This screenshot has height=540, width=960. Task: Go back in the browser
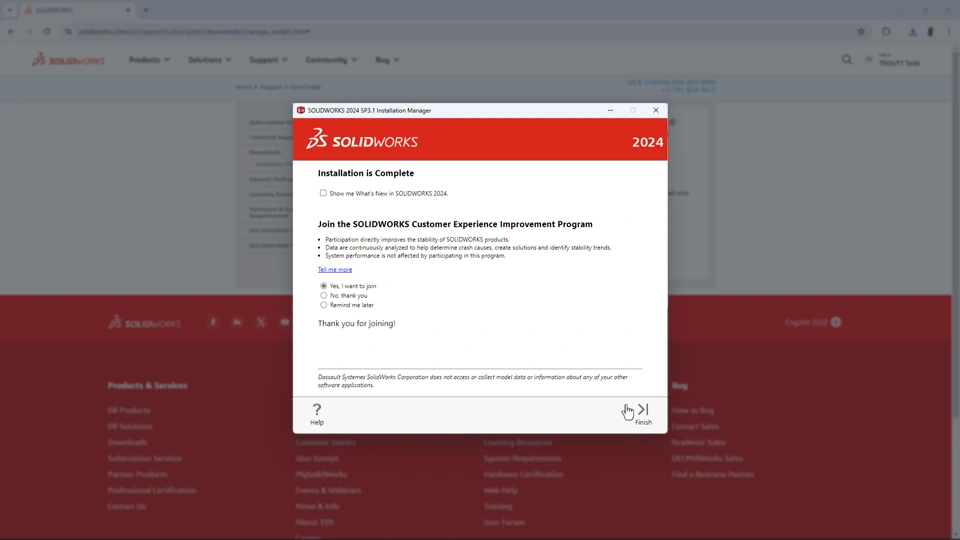click(11, 31)
